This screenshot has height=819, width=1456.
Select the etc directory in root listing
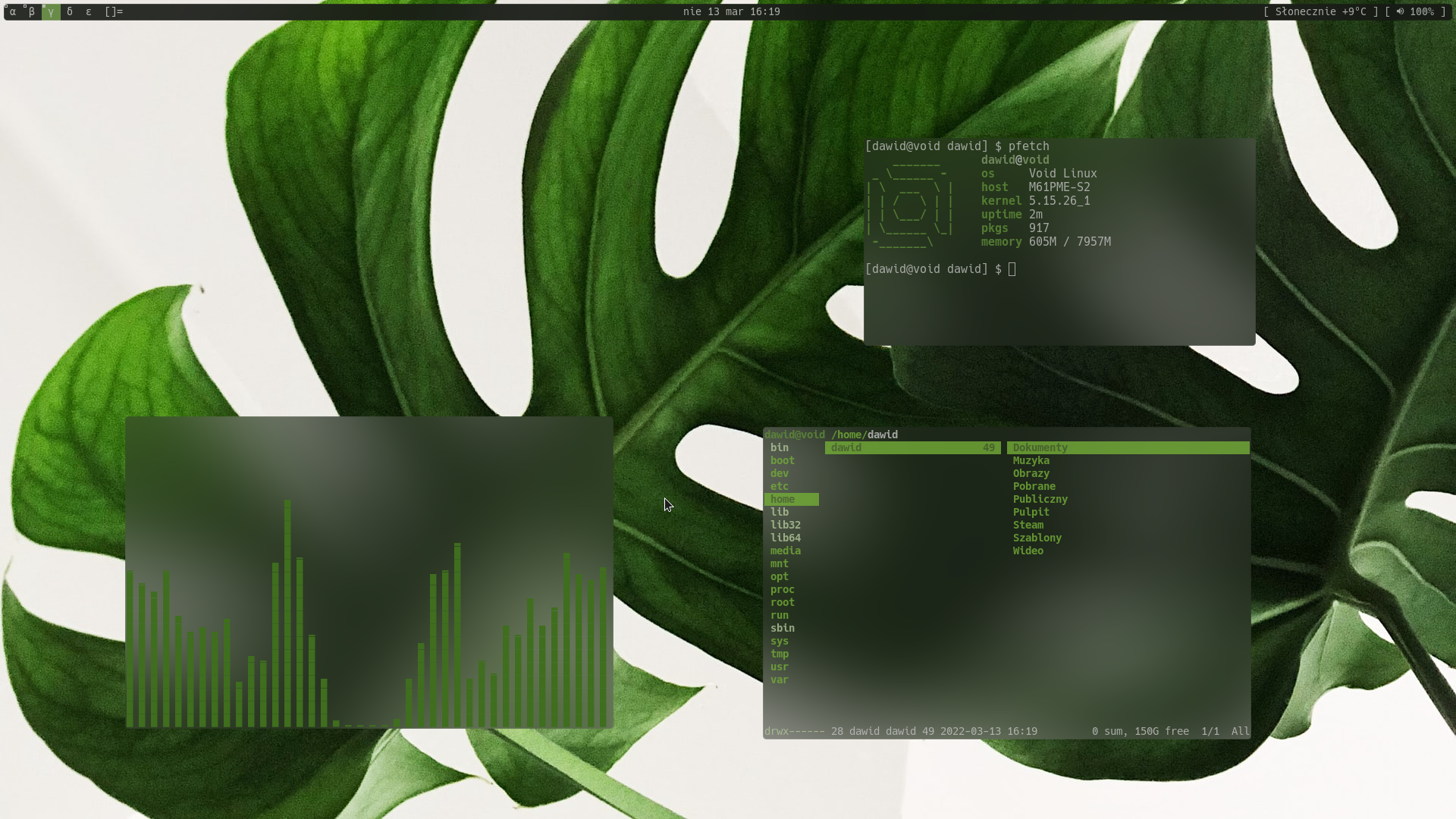point(779,487)
